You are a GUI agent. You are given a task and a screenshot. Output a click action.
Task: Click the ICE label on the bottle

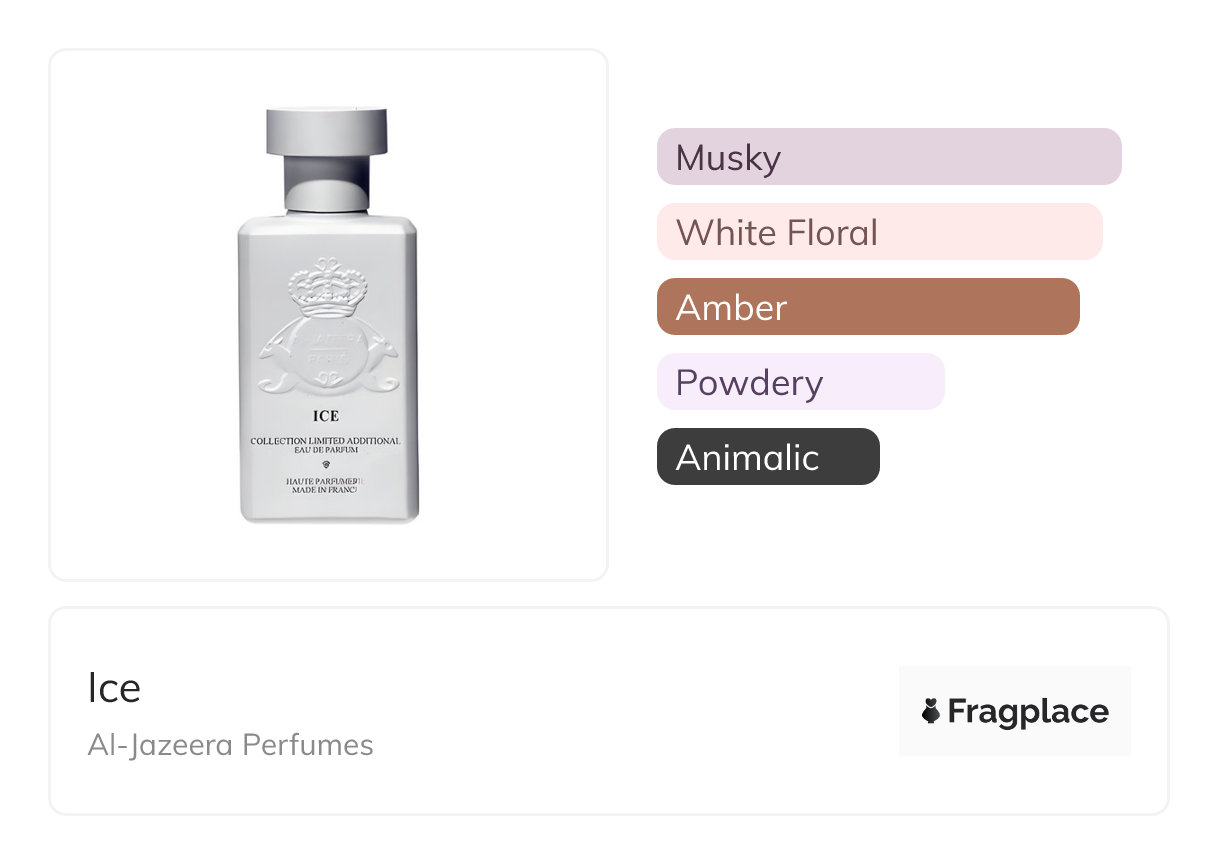tap(326, 416)
